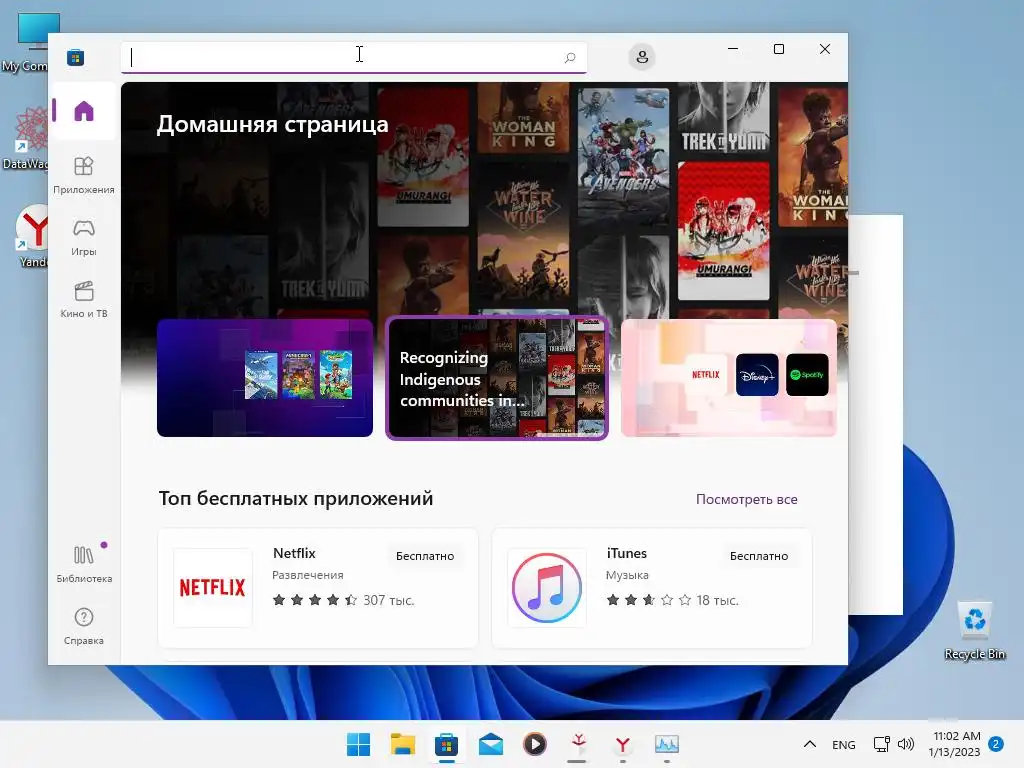
Task: Click the Microsoft Store logo icon
Action: (x=76, y=57)
